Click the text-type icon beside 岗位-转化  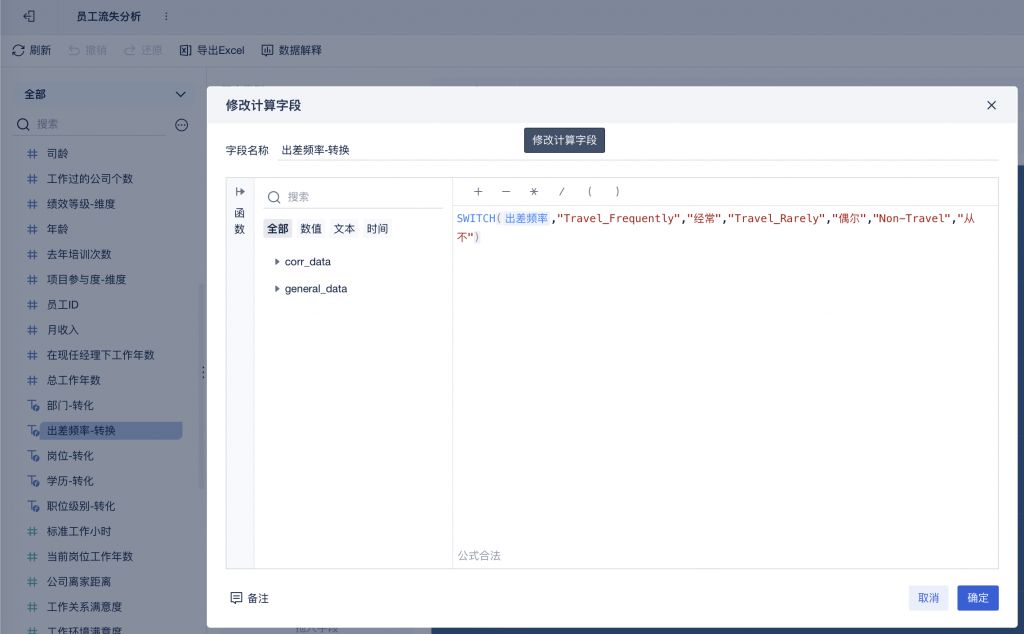pyautogui.click(x=33, y=456)
